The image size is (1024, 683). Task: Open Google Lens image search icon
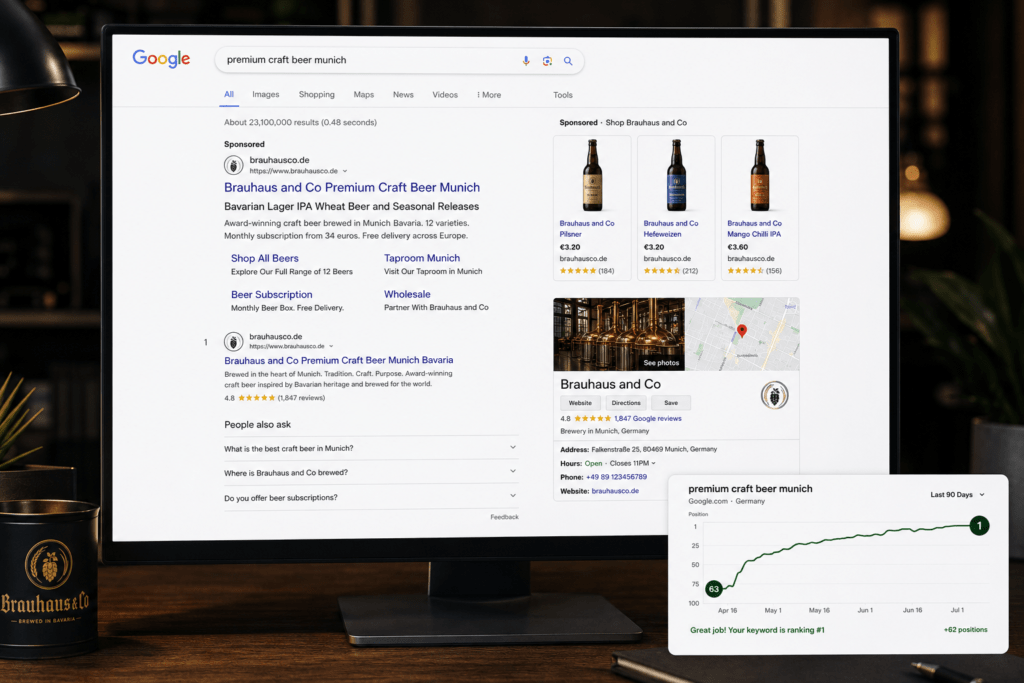547,61
